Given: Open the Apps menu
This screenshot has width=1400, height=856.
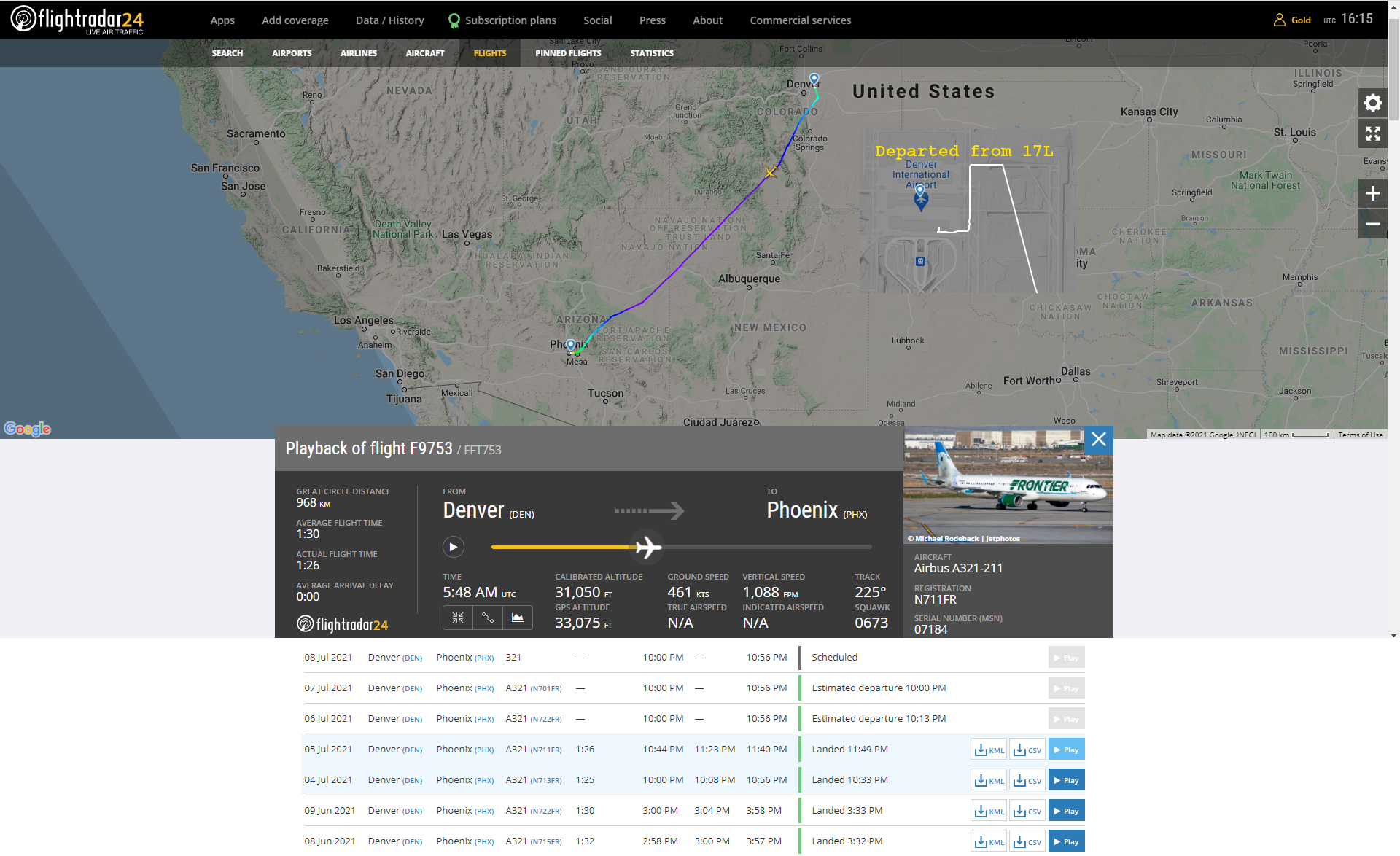Looking at the screenshot, I should [222, 20].
